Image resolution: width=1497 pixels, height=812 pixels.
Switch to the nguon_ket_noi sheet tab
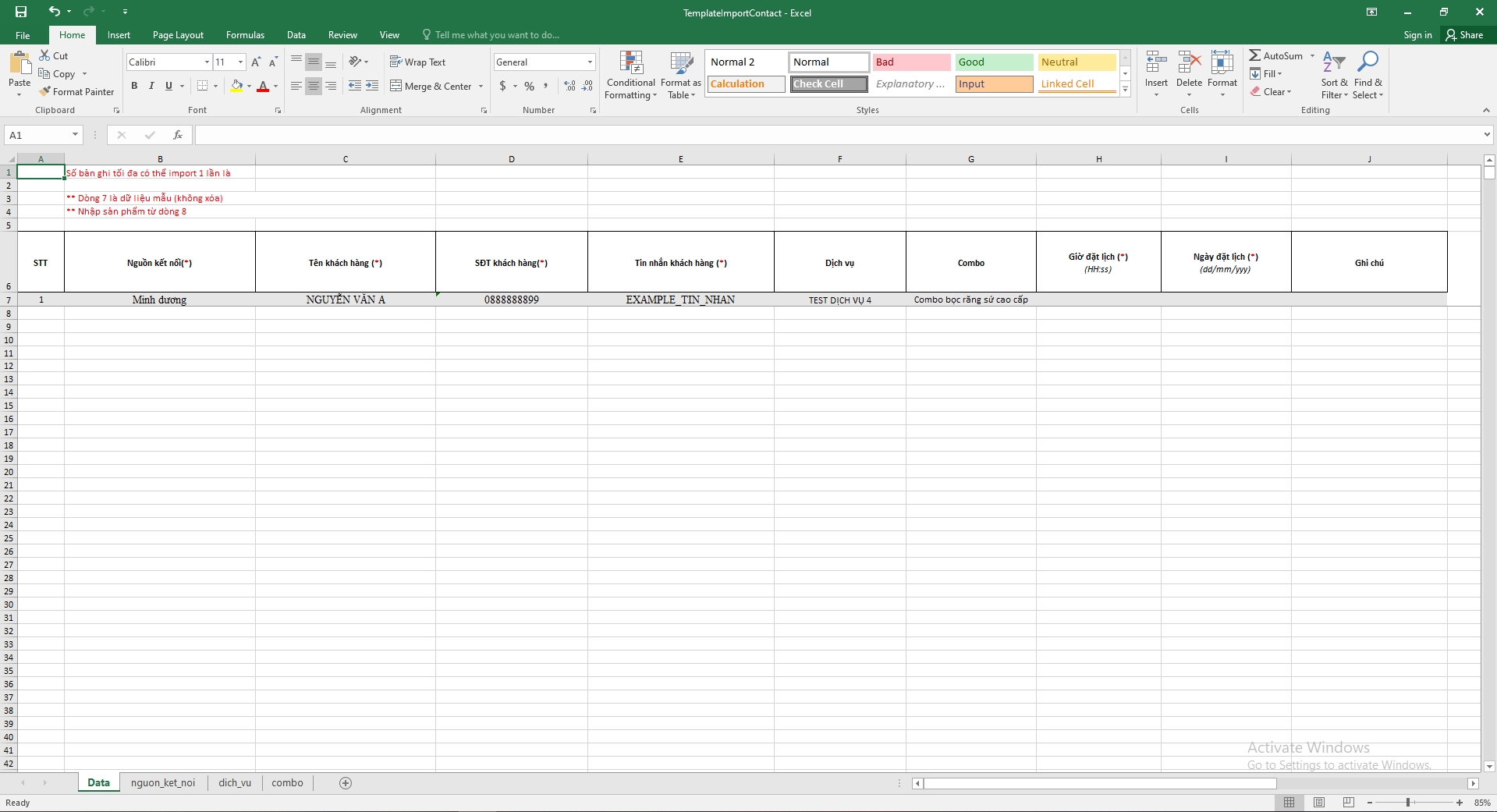tap(163, 782)
